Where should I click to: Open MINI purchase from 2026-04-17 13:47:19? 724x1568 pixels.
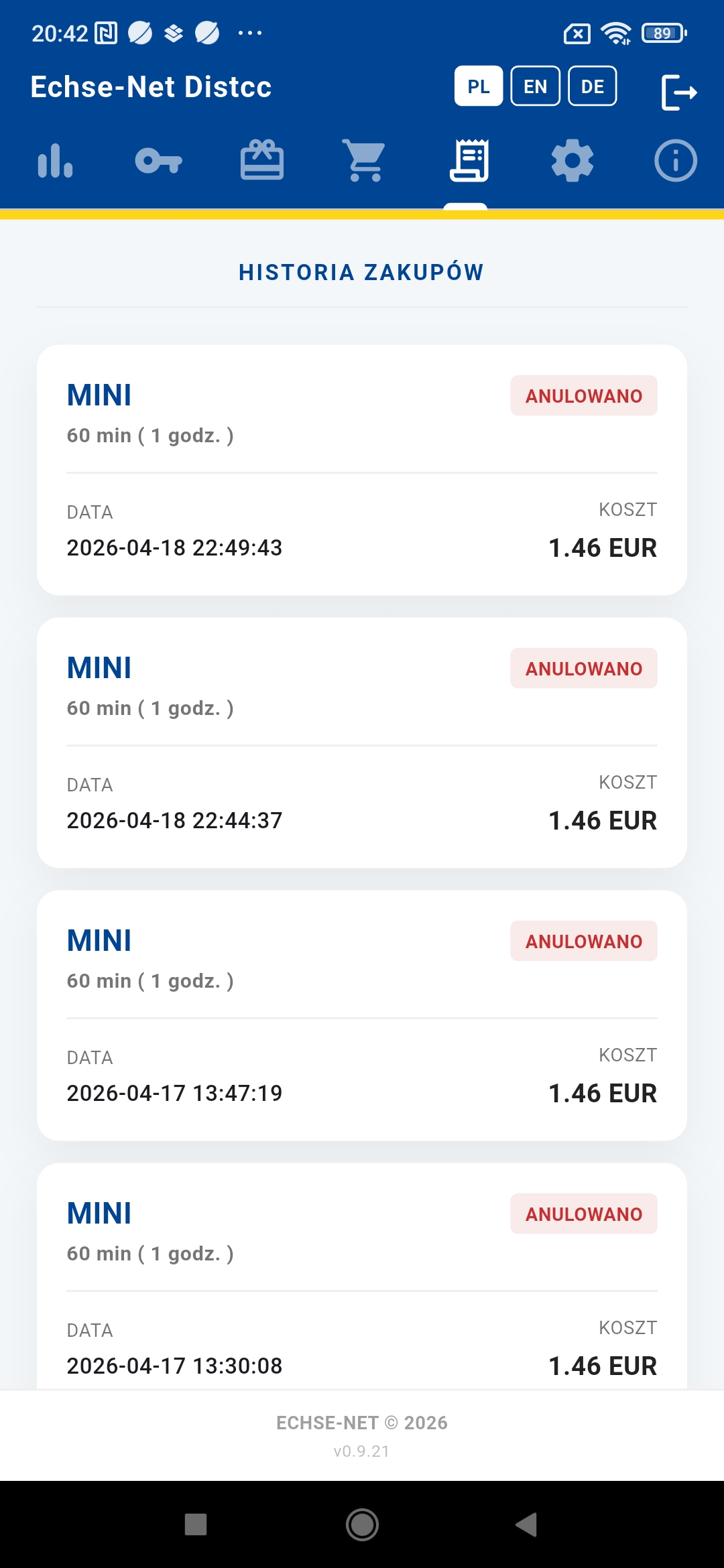click(362, 1015)
